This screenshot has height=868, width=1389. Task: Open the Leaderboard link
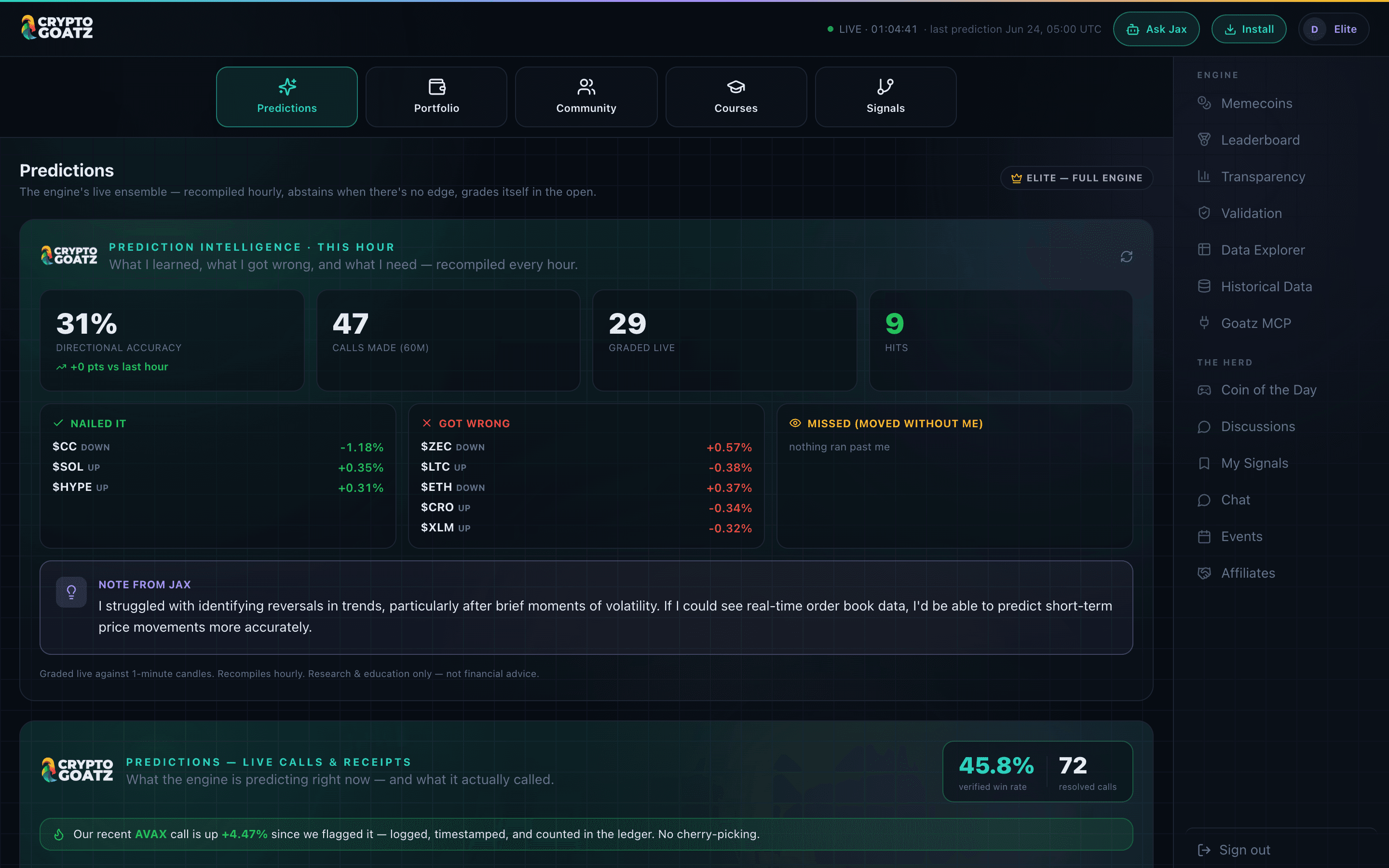[1260, 139]
